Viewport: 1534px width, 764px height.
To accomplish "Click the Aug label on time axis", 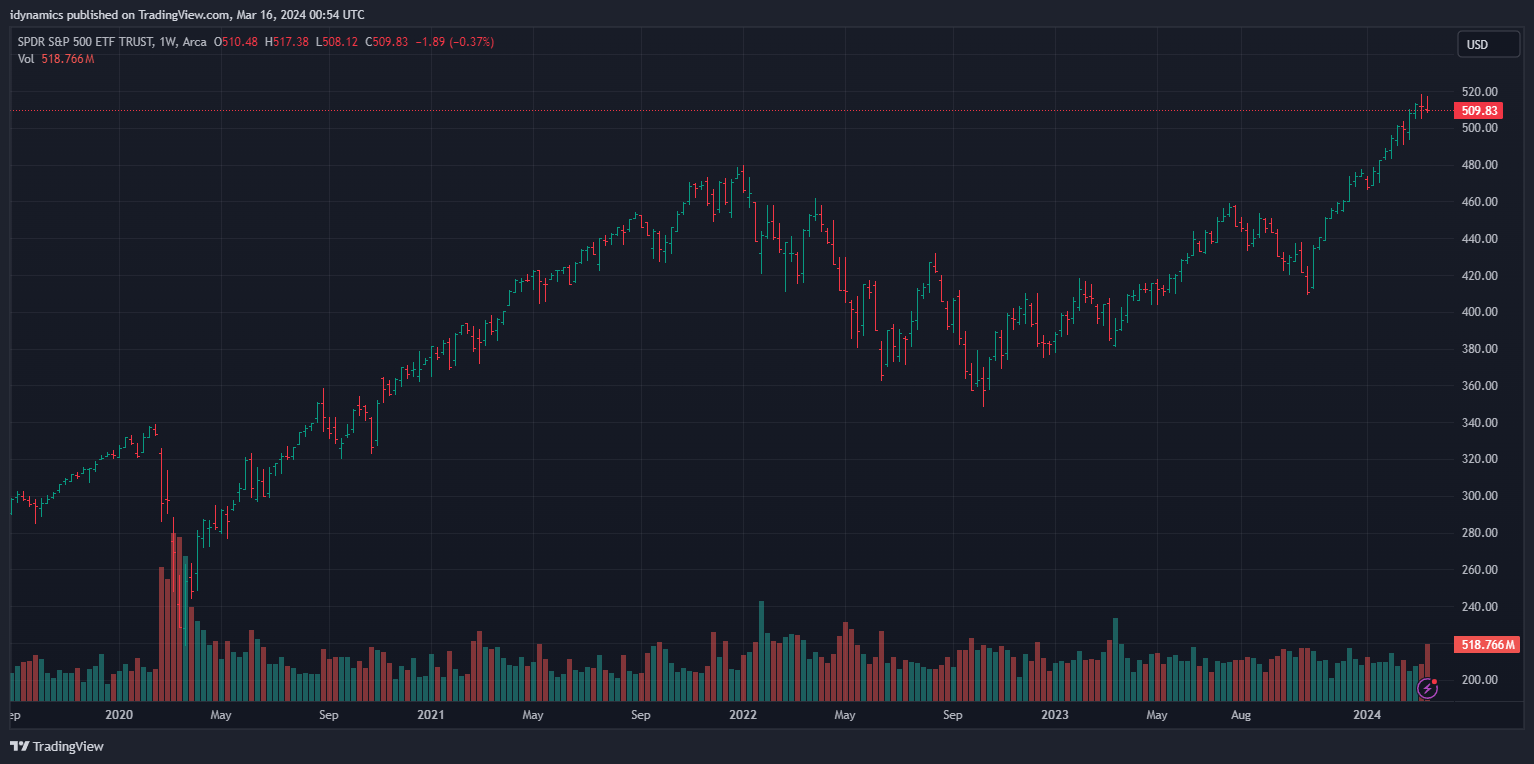I will click(1241, 715).
